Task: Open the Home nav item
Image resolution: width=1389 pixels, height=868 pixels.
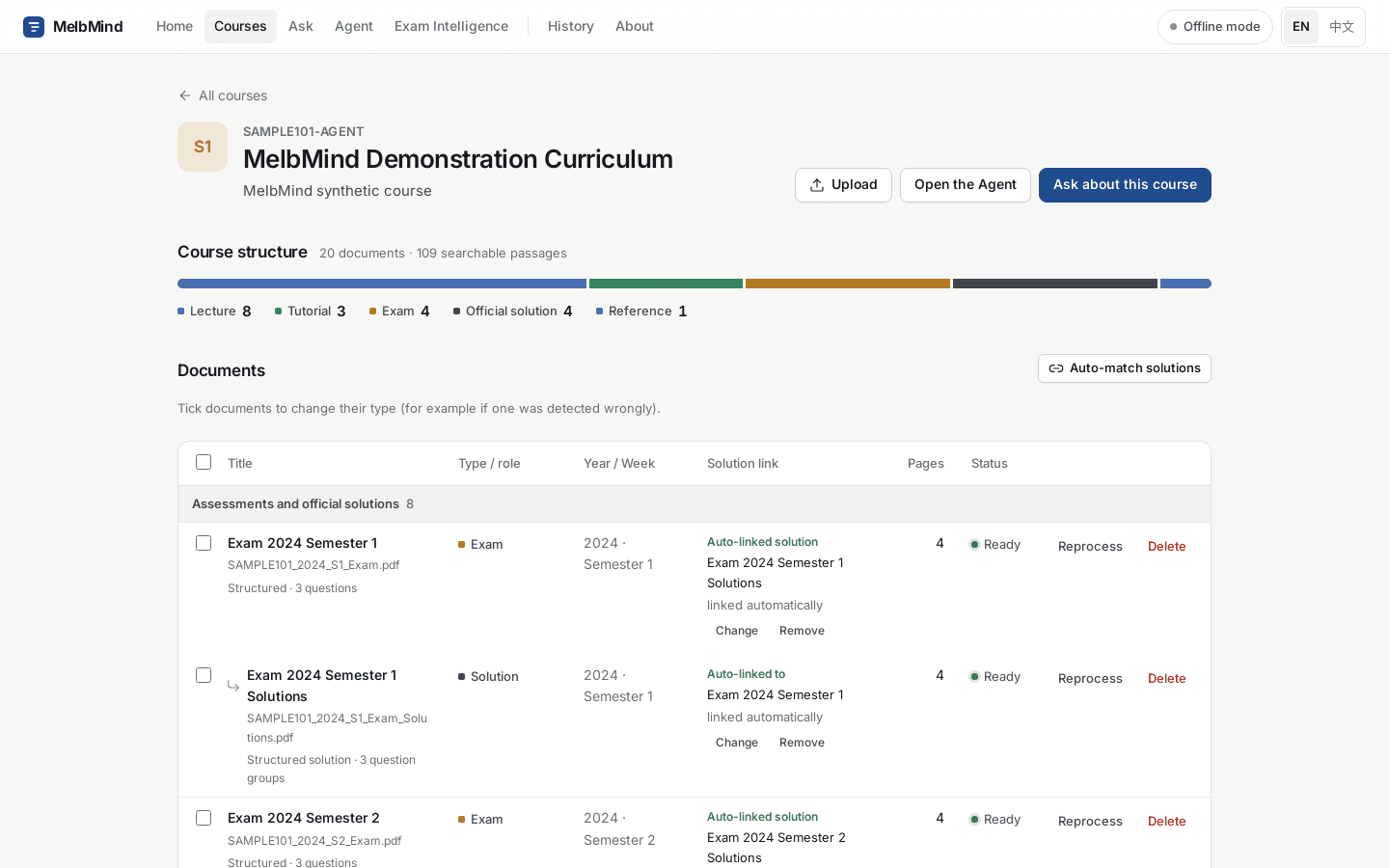Action: click(x=175, y=26)
